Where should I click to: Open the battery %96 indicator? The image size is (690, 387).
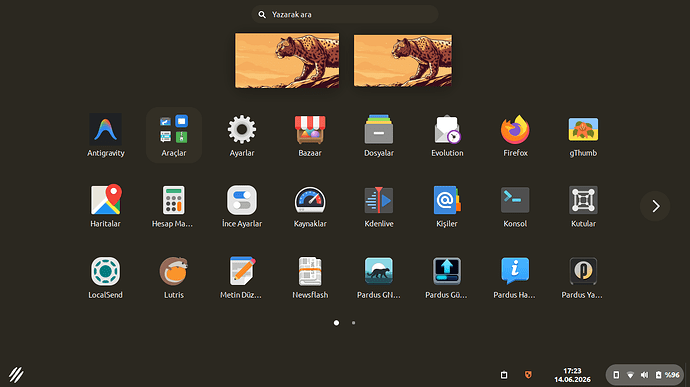[668, 375]
